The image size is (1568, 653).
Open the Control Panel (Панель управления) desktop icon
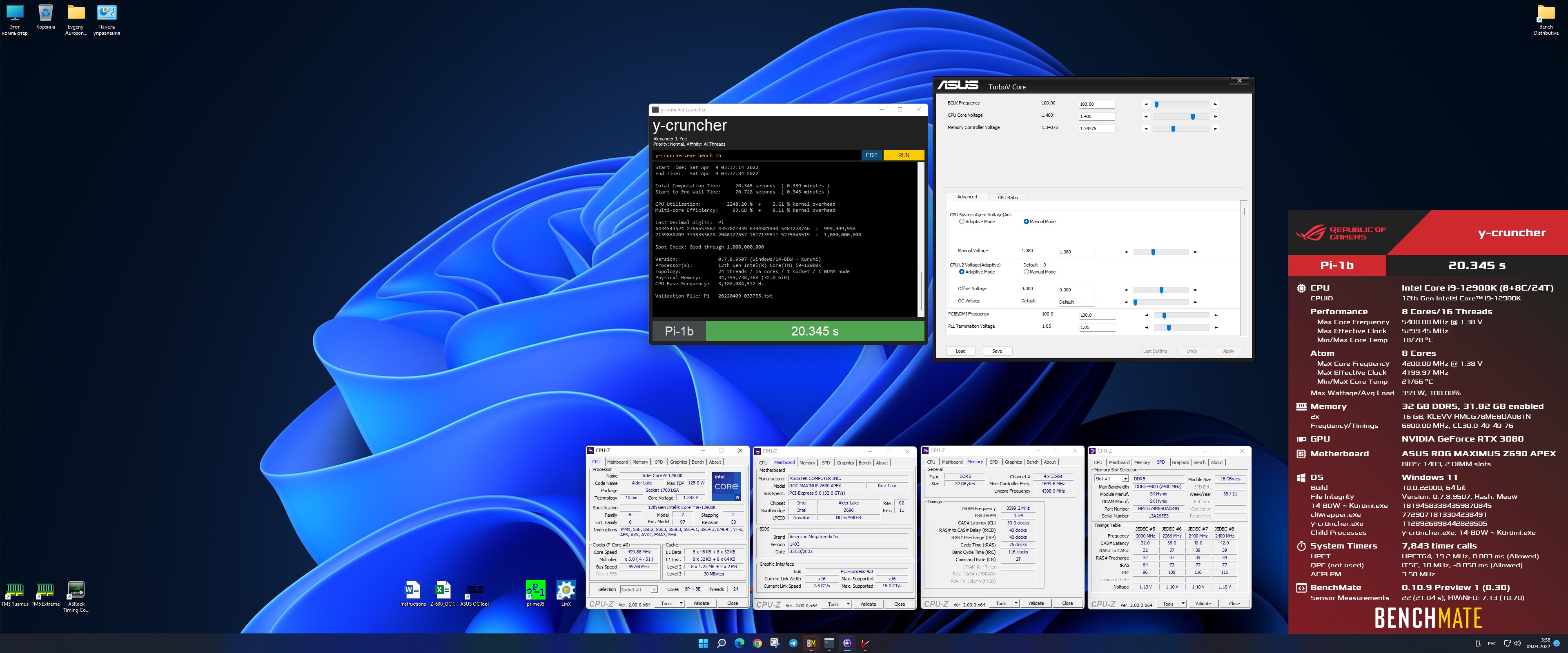[x=107, y=20]
